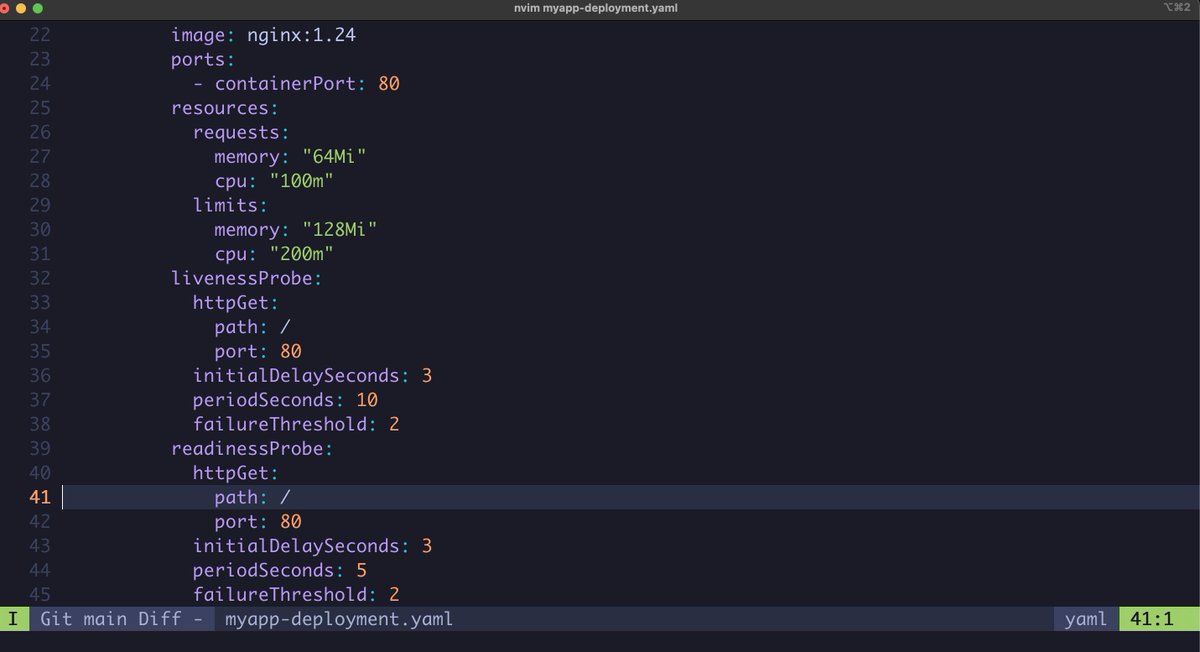The width and height of the screenshot is (1200, 652).
Task: Click the "128Mi" memory value
Action: (339, 230)
